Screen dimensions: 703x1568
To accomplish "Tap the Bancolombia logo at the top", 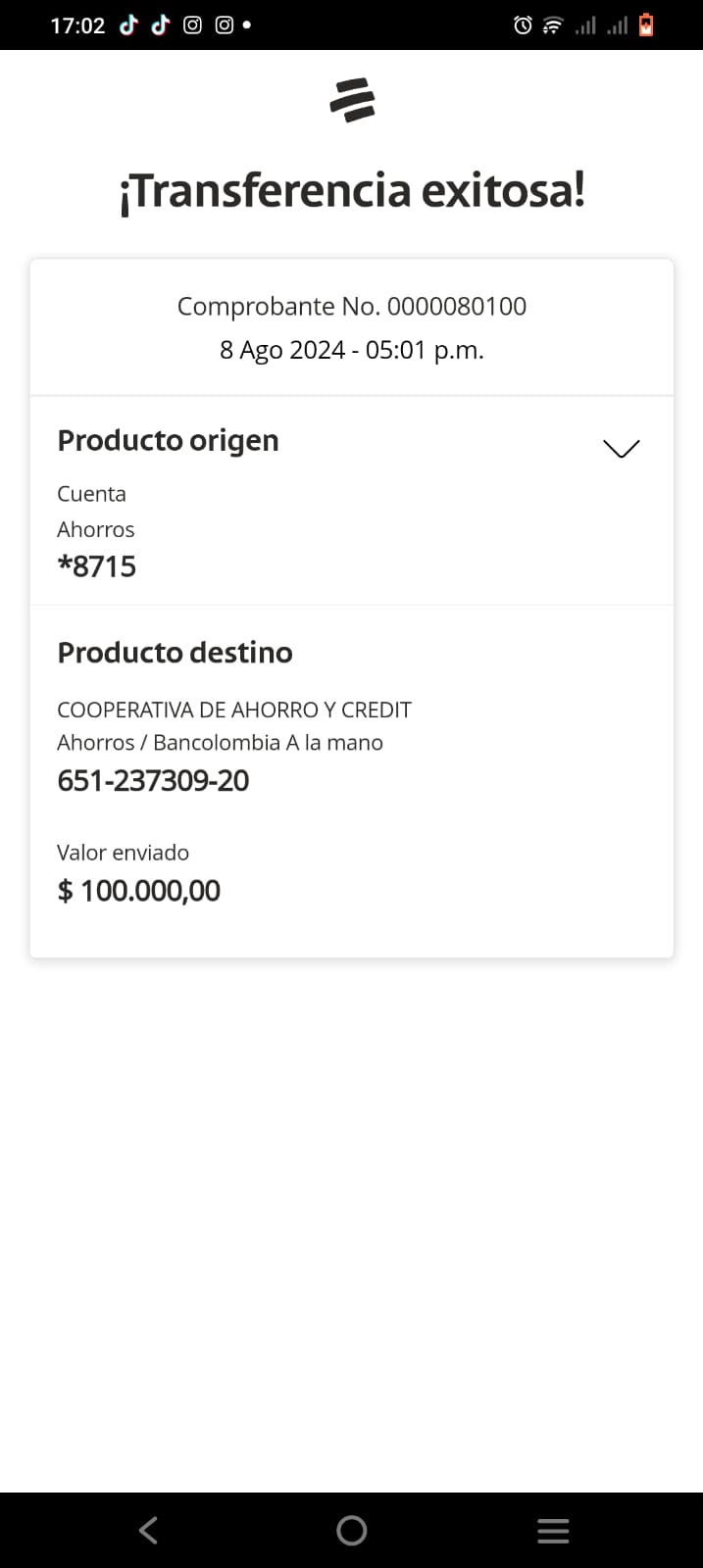I will (x=352, y=100).
